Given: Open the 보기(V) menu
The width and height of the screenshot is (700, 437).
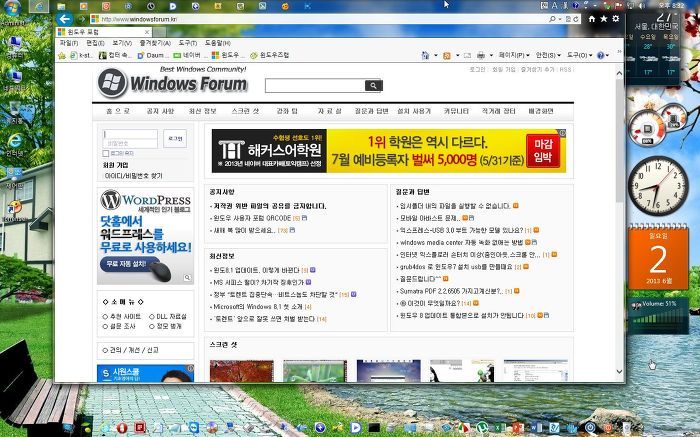Looking at the screenshot, I should pyautogui.click(x=122, y=43).
